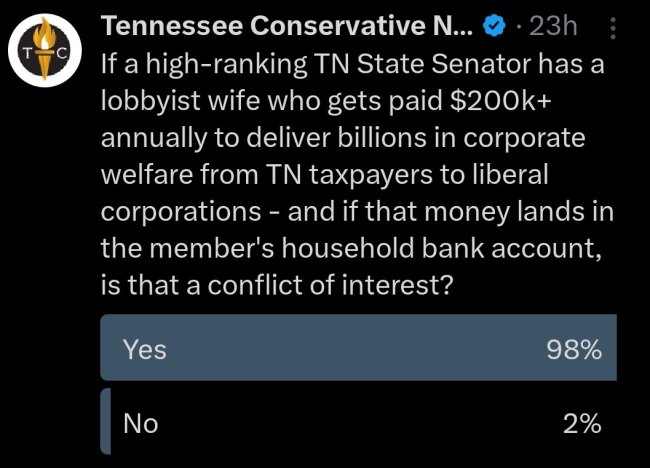Click the blue verified checkmark badge

[494, 27]
